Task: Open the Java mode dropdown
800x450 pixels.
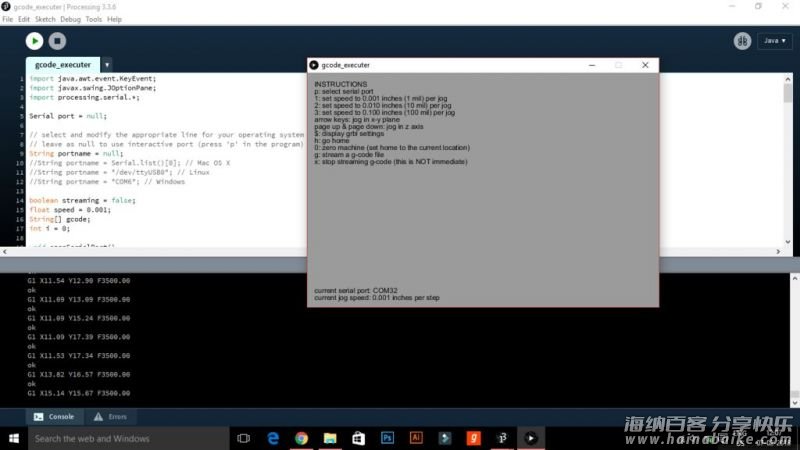Action: pos(774,41)
